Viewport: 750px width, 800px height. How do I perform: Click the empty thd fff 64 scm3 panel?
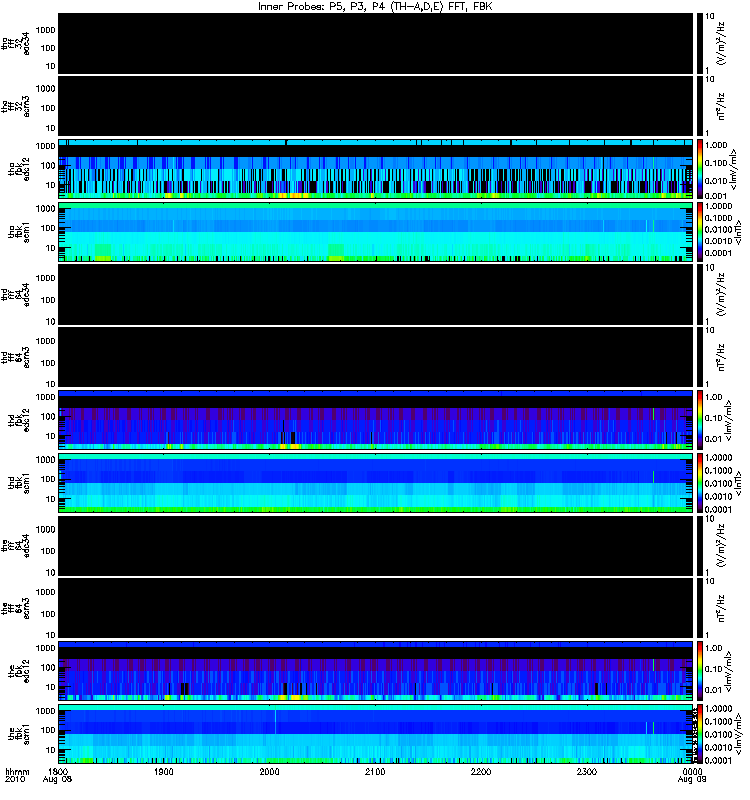pos(376,357)
